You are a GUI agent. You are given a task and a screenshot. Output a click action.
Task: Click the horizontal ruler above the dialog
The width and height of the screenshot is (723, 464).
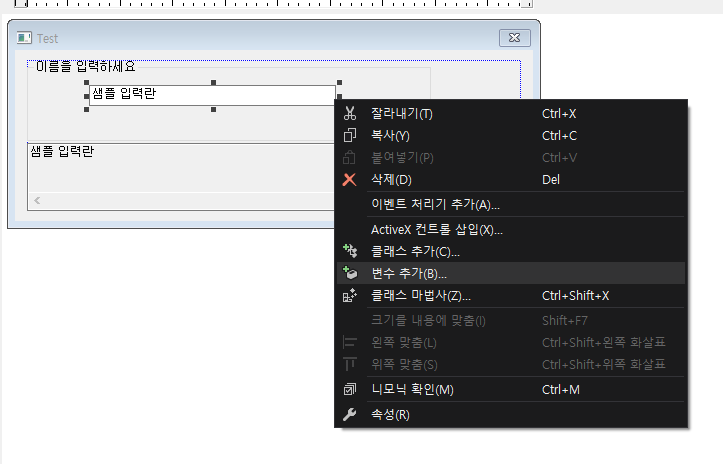click(x=273, y=4)
